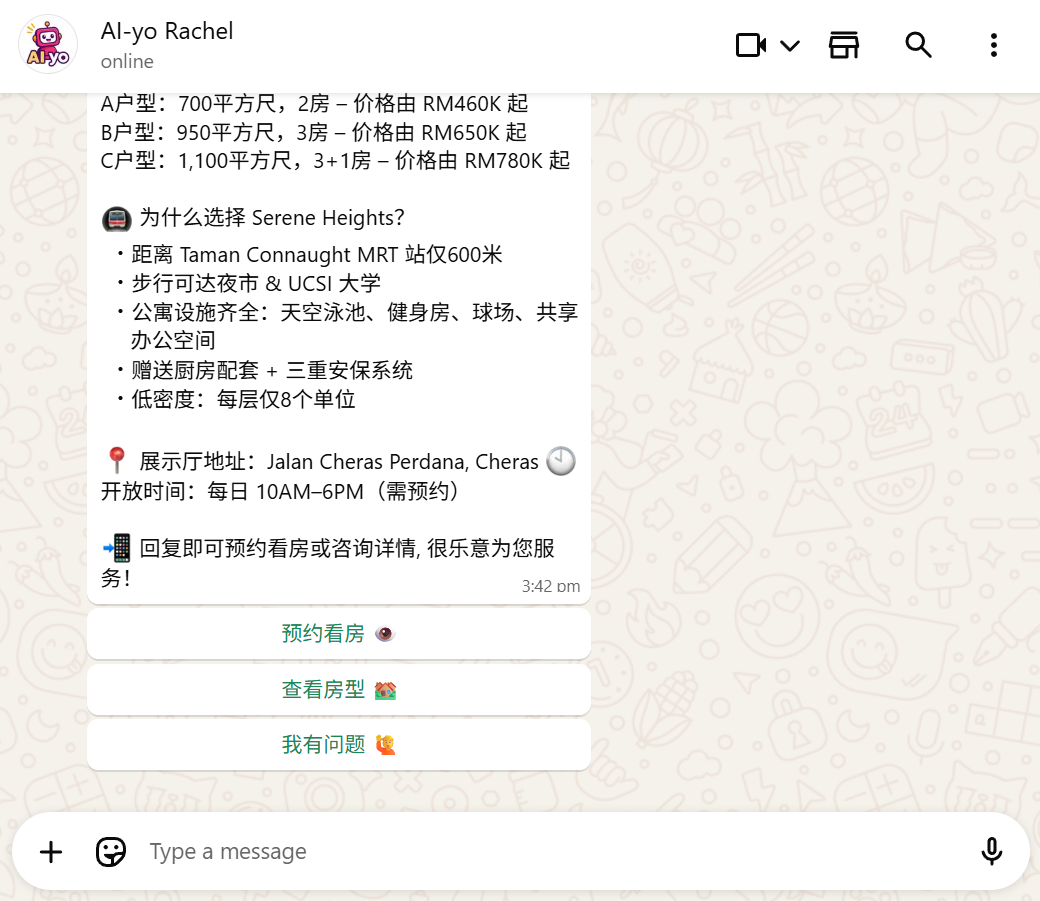Screen dimensions: 1040x901
Task: Open the emoji picker
Action: click(110, 851)
